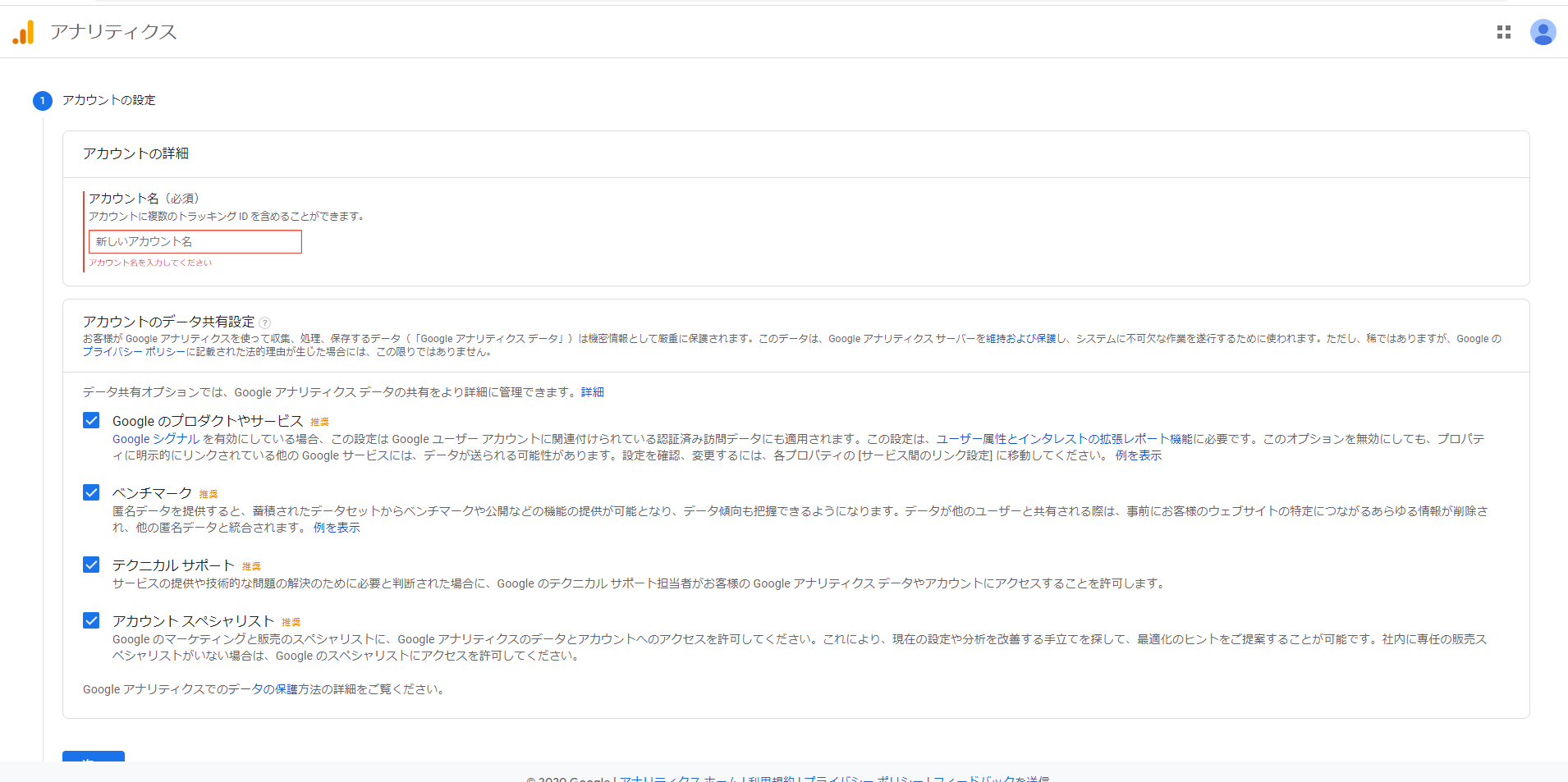The width and height of the screenshot is (1568, 782).
Task: Select the ベンチマーク option label
Action: 152,493
